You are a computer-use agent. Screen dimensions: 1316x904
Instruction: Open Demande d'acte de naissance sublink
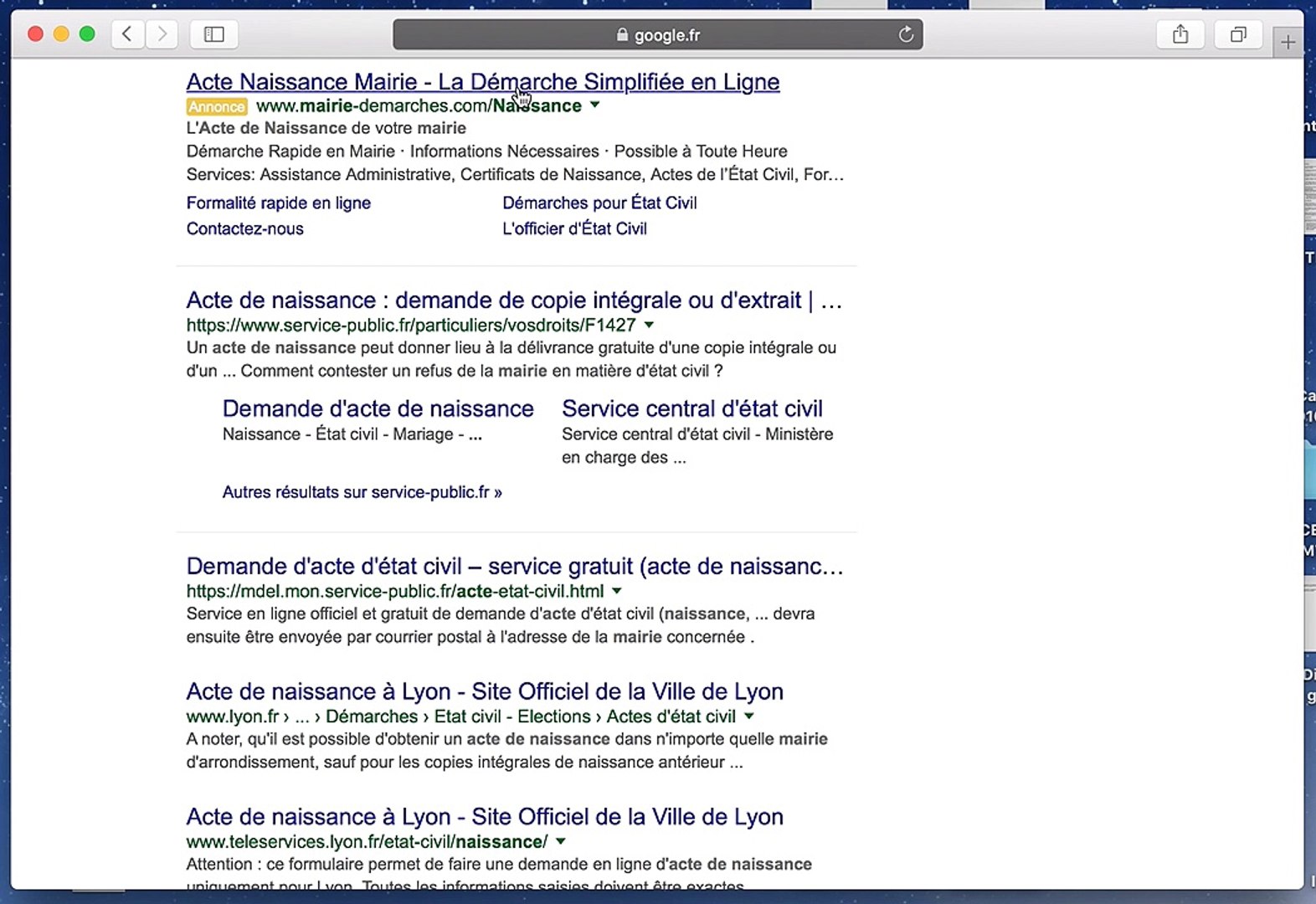[x=378, y=408]
